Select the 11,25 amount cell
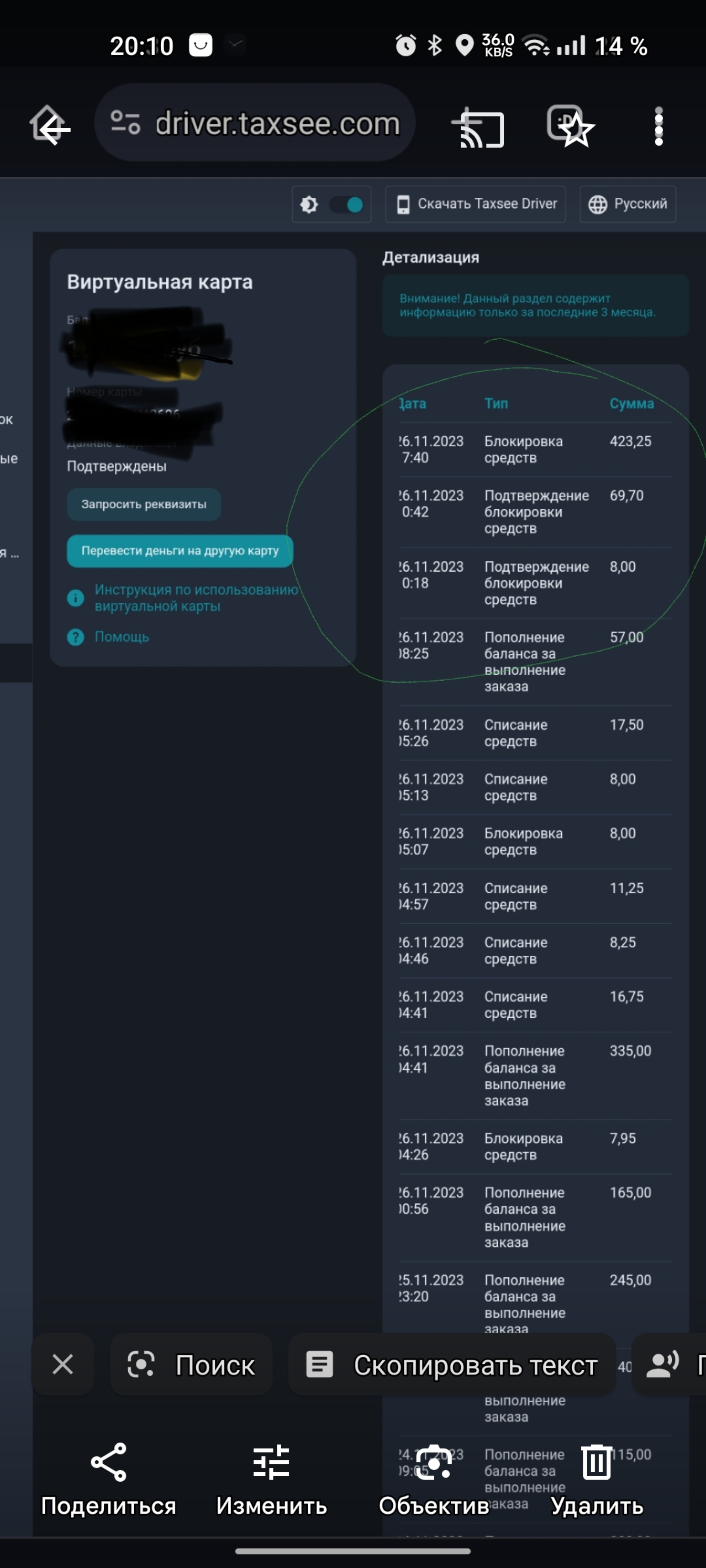 (x=626, y=888)
